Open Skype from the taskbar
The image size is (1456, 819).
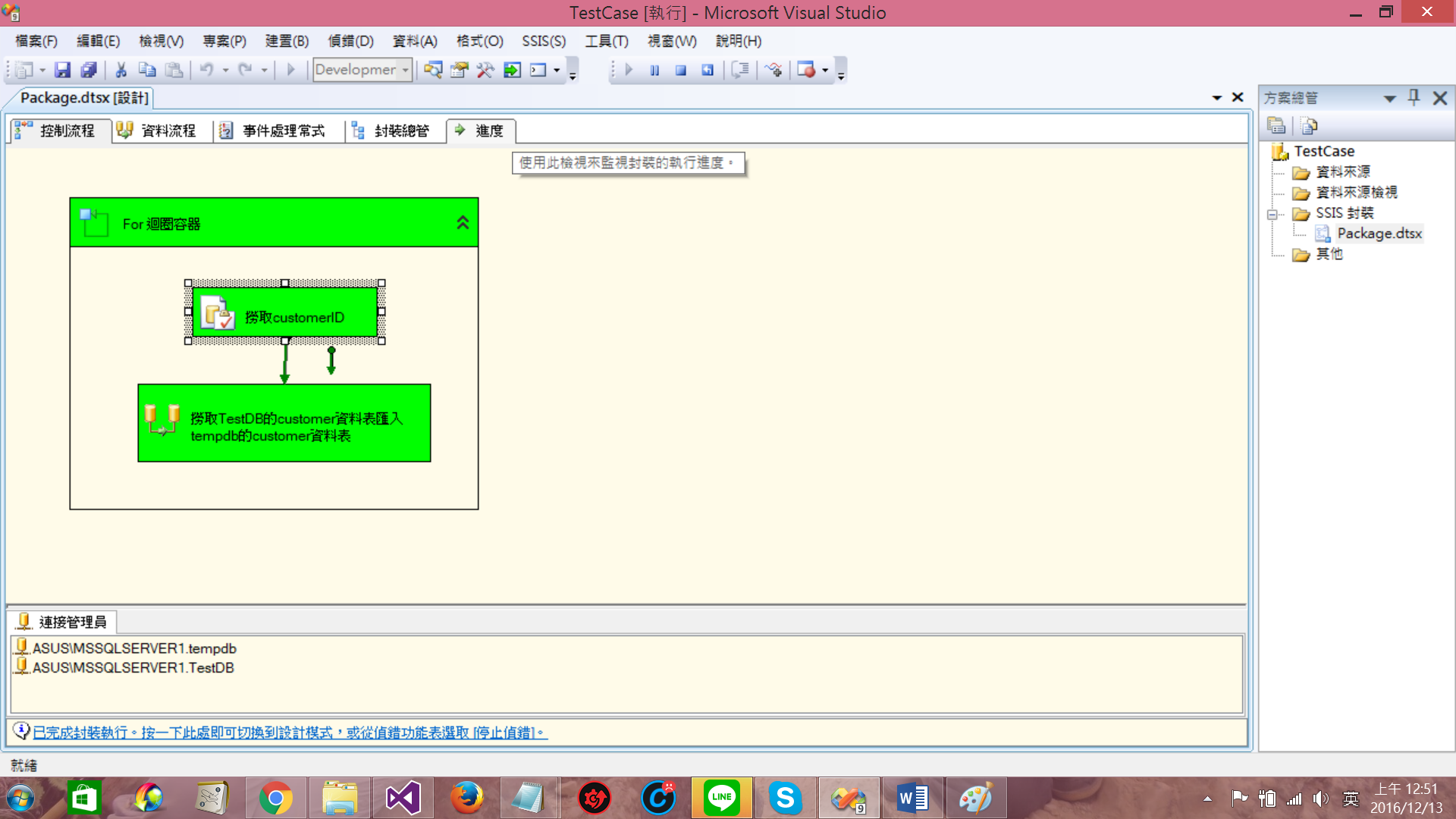(786, 798)
